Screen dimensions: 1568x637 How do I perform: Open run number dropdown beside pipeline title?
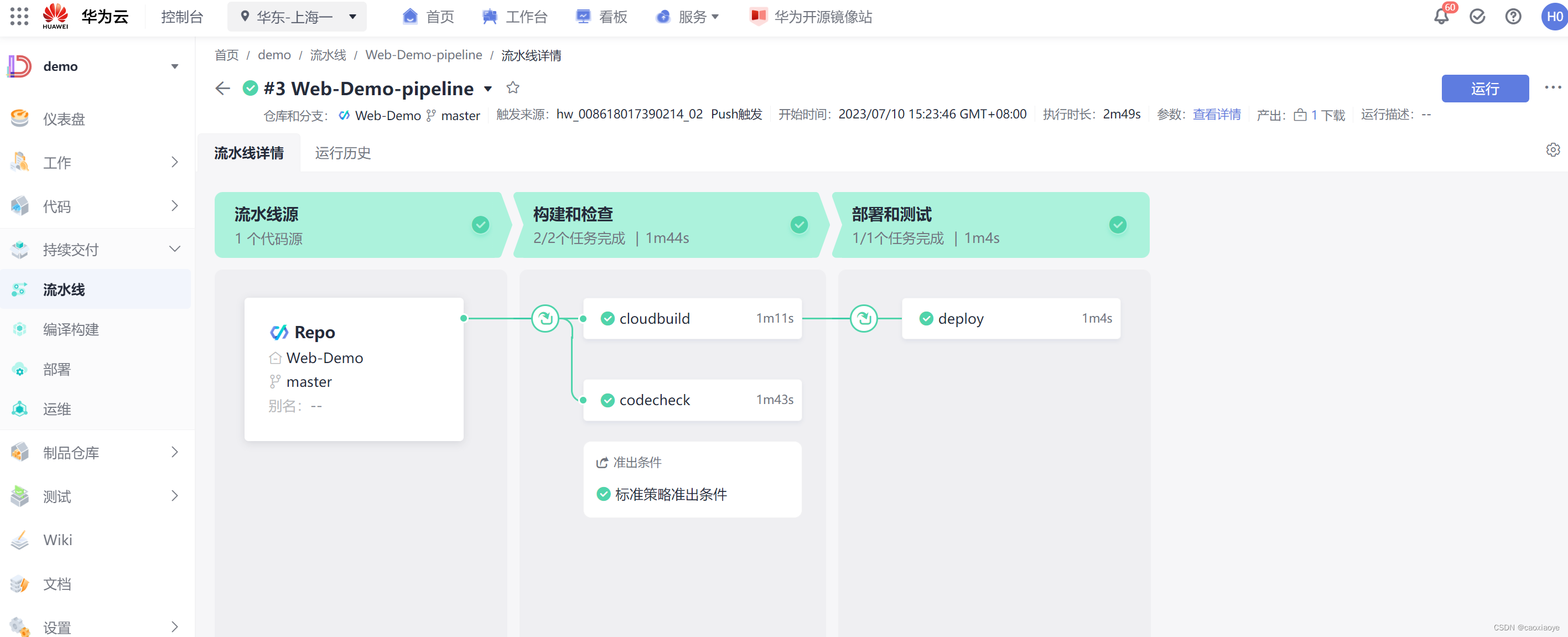point(487,89)
